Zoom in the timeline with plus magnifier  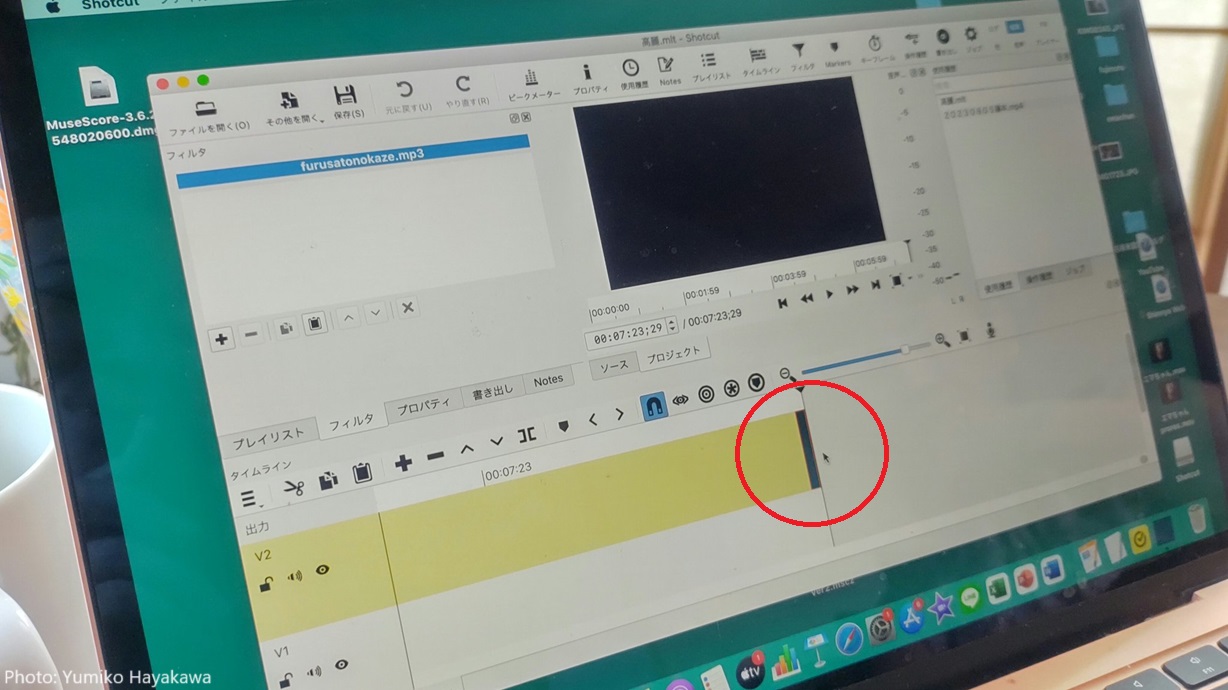click(942, 340)
